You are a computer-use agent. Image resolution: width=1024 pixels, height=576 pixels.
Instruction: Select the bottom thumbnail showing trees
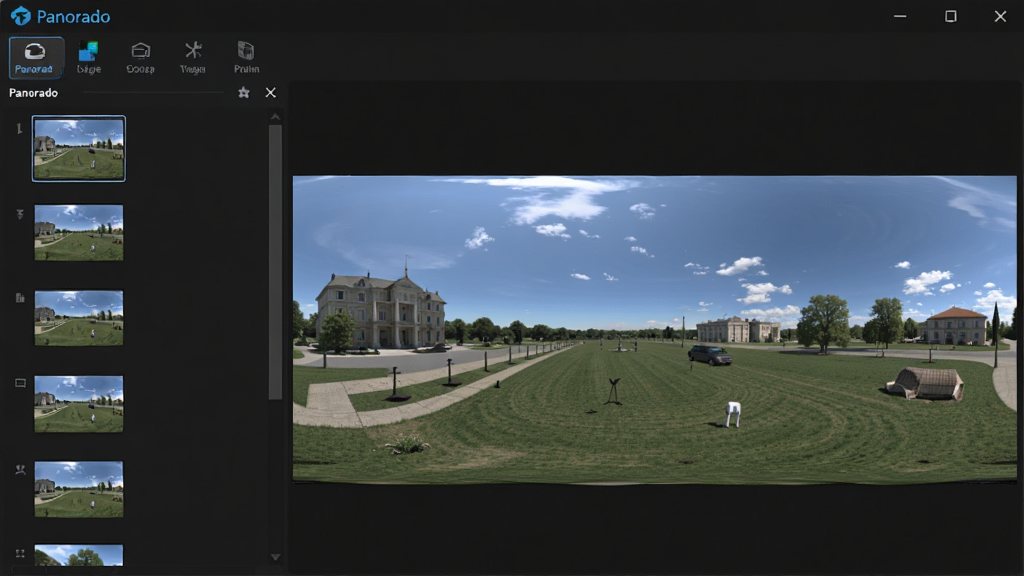78,555
